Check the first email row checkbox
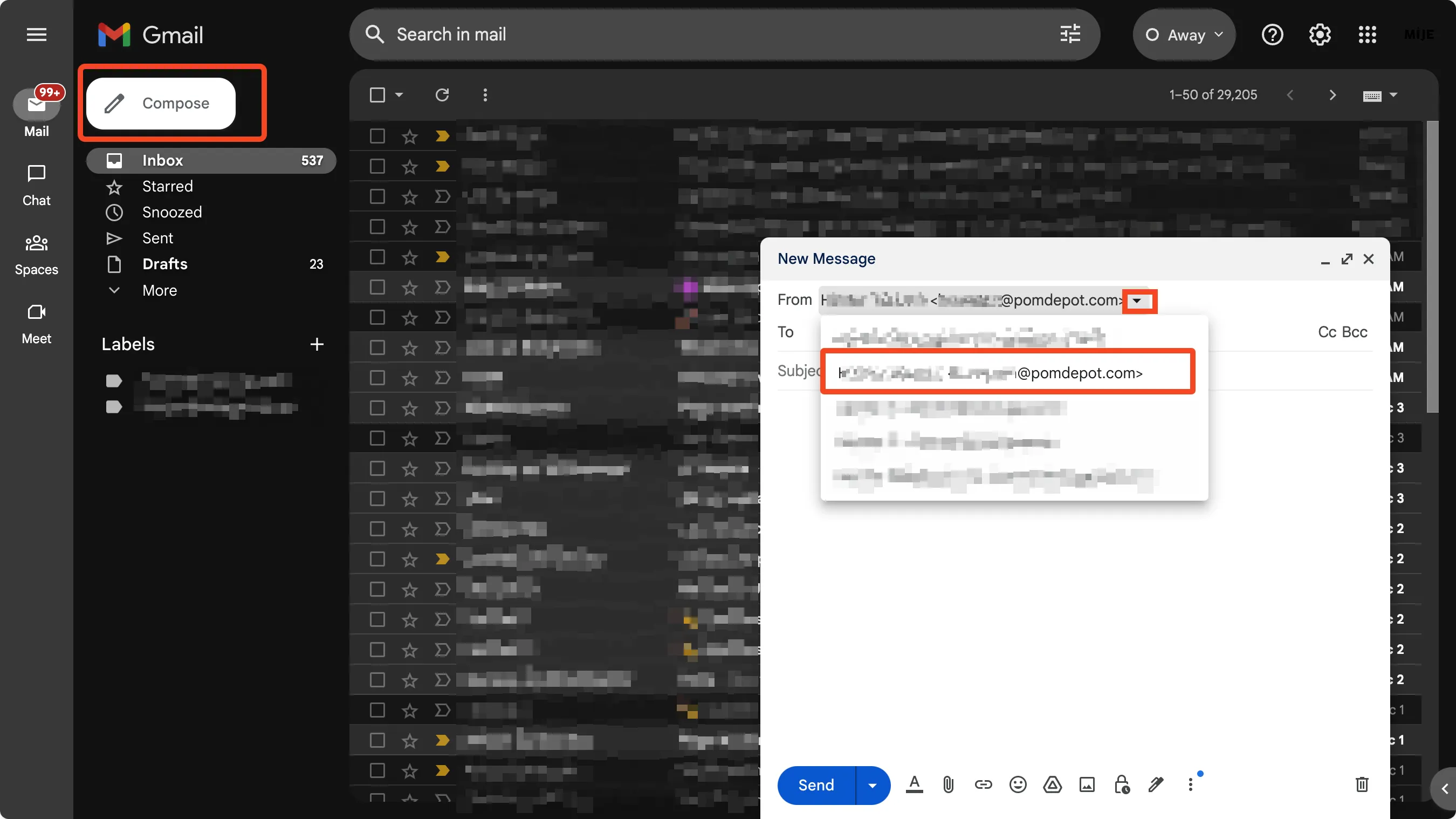Viewport: 1456px width, 819px height. pyautogui.click(x=377, y=136)
